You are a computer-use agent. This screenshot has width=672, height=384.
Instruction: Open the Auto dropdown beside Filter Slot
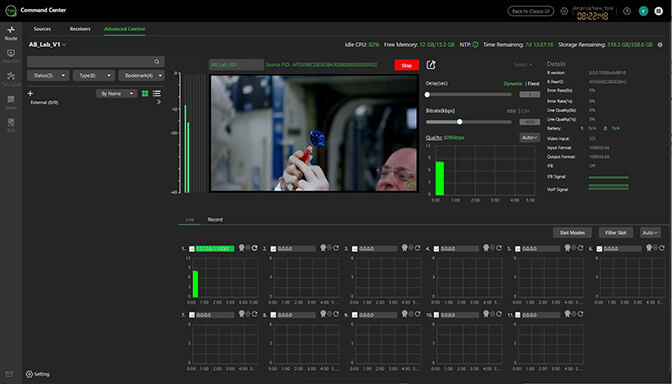[650, 233]
